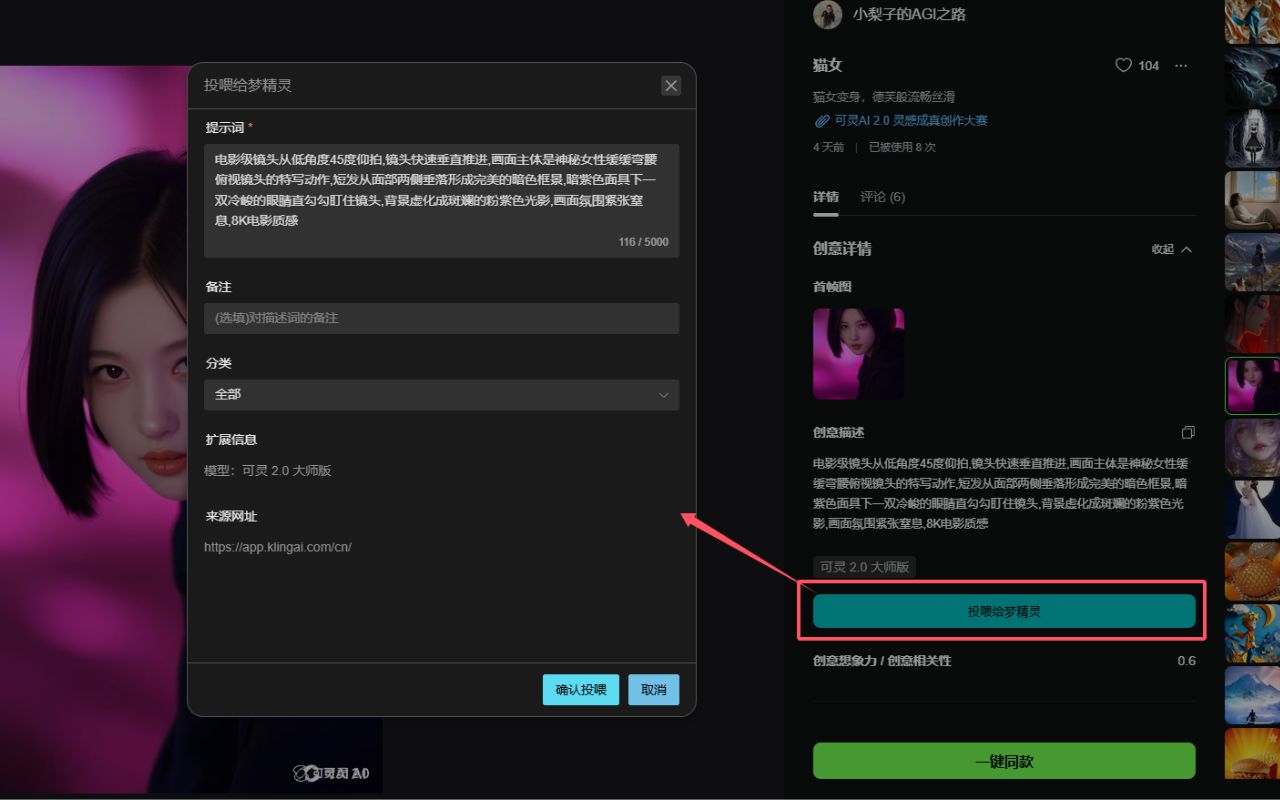Switch to the 详情 tab

pos(826,197)
